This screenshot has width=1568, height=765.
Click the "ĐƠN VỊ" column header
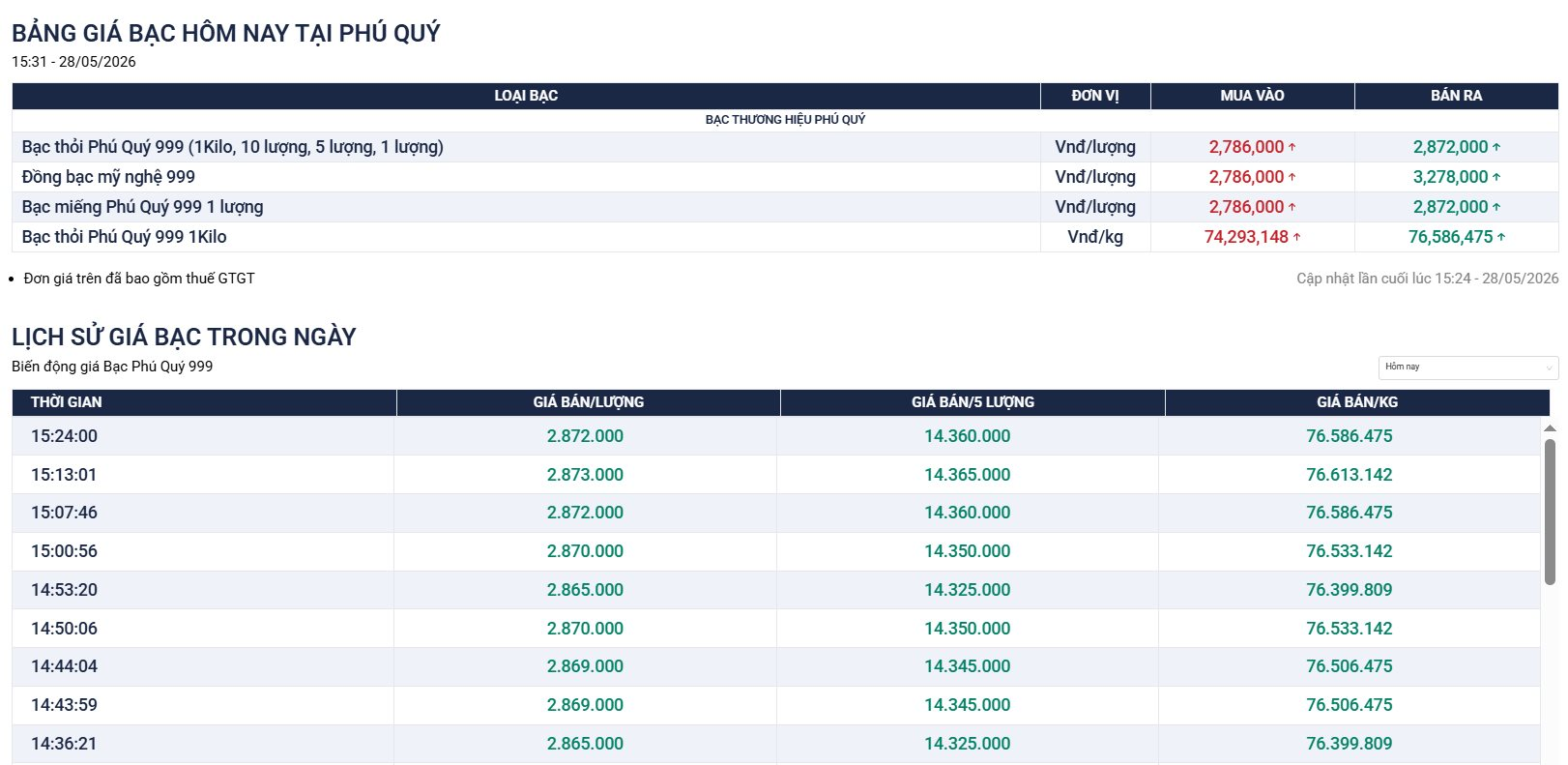click(1095, 96)
